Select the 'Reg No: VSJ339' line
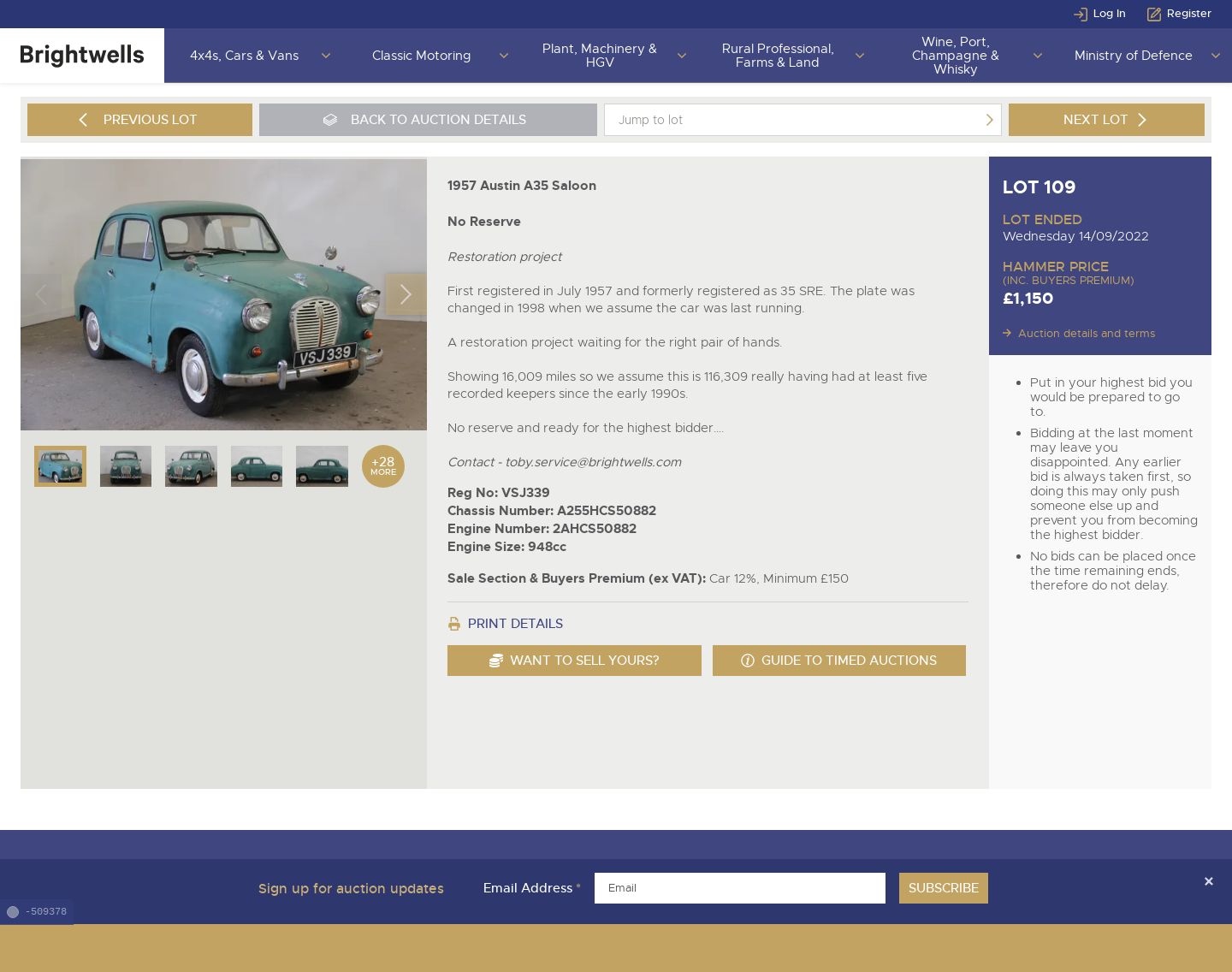The image size is (1232, 972). click(499, 493)
